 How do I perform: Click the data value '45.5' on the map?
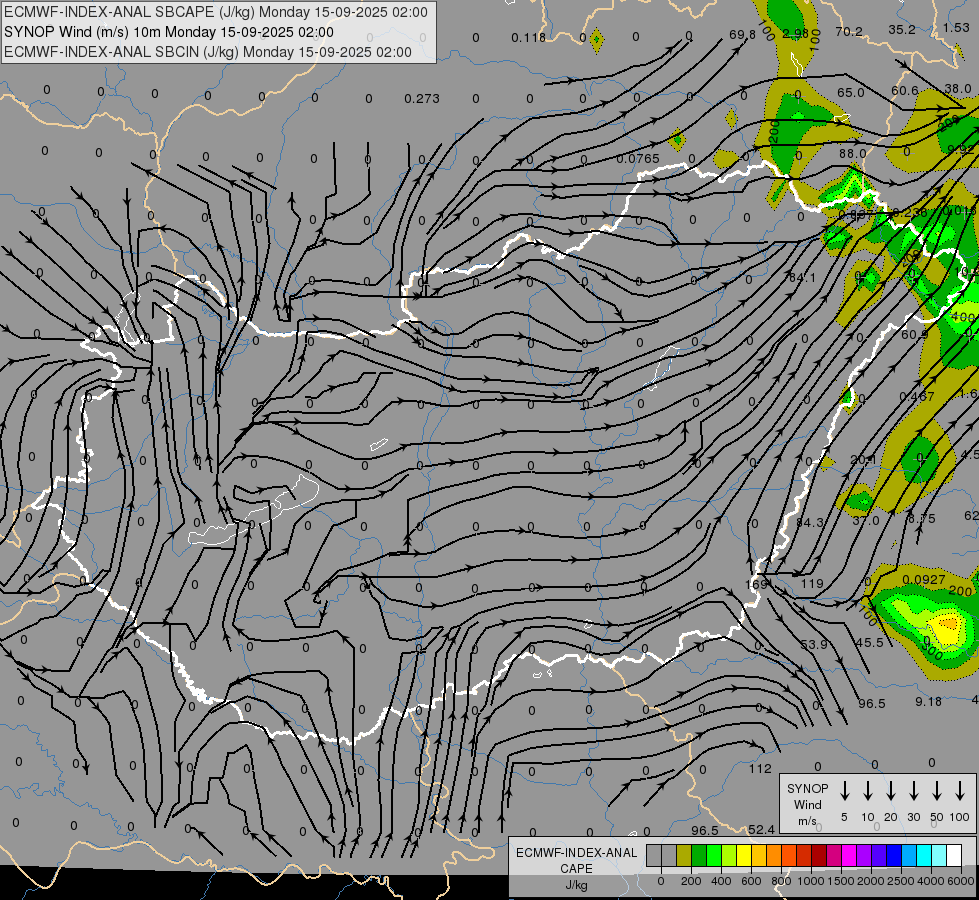point(869,643)
